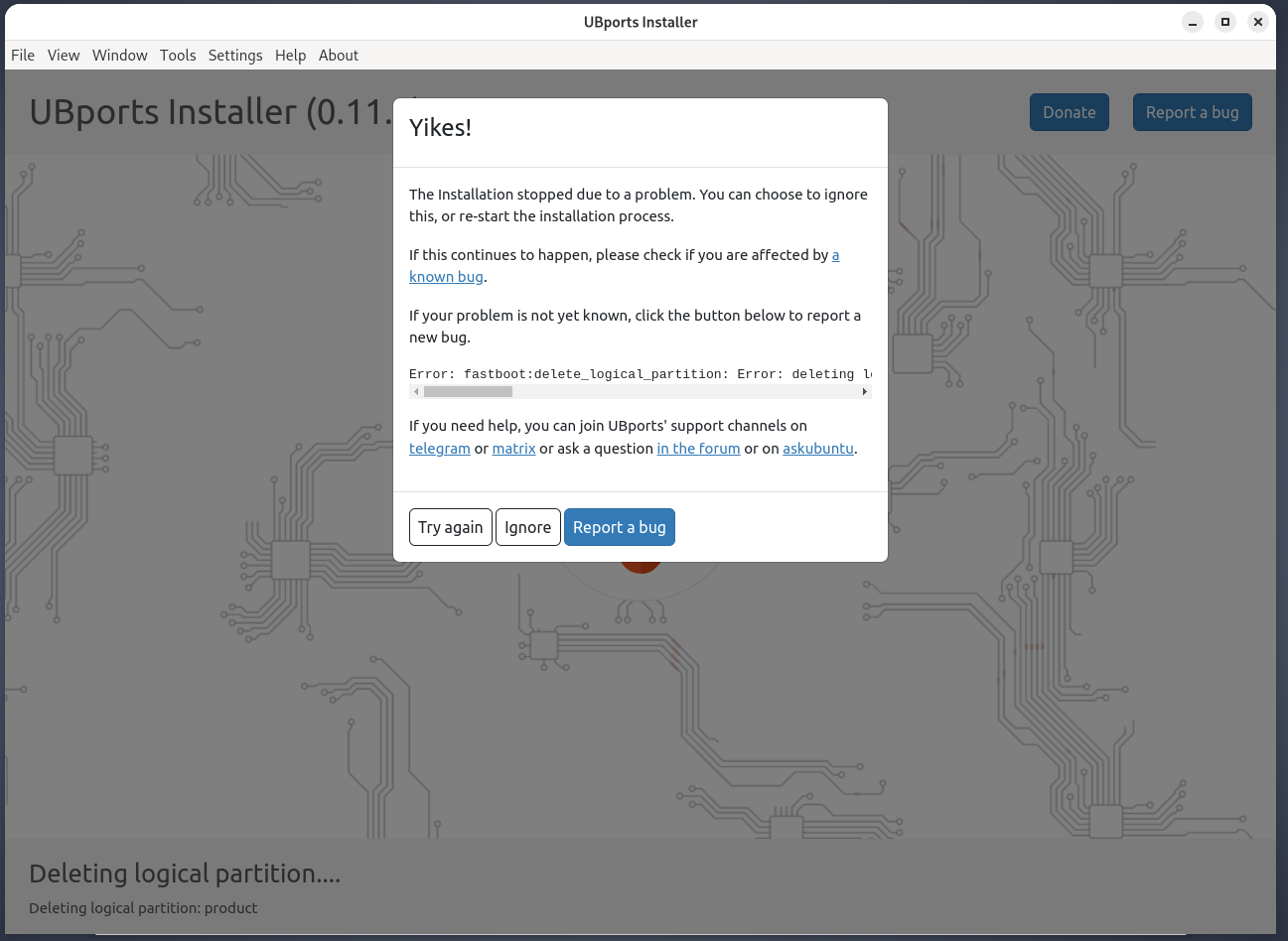This screenshot has width=1288, height=941.
Task: Click the error log scroll-right arrow
Action: point(865,392)
